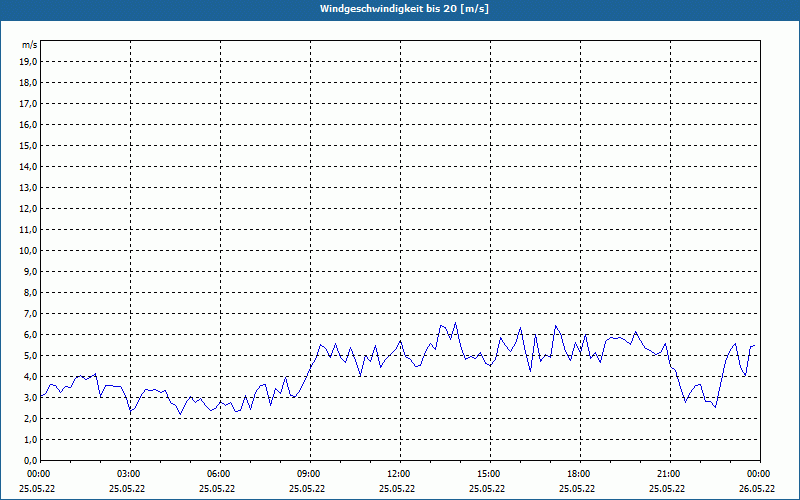This screenshot has width=800, height=500.
Task: Click the 25.05.22 date under 18:00
Action: [x=577, y=488]
